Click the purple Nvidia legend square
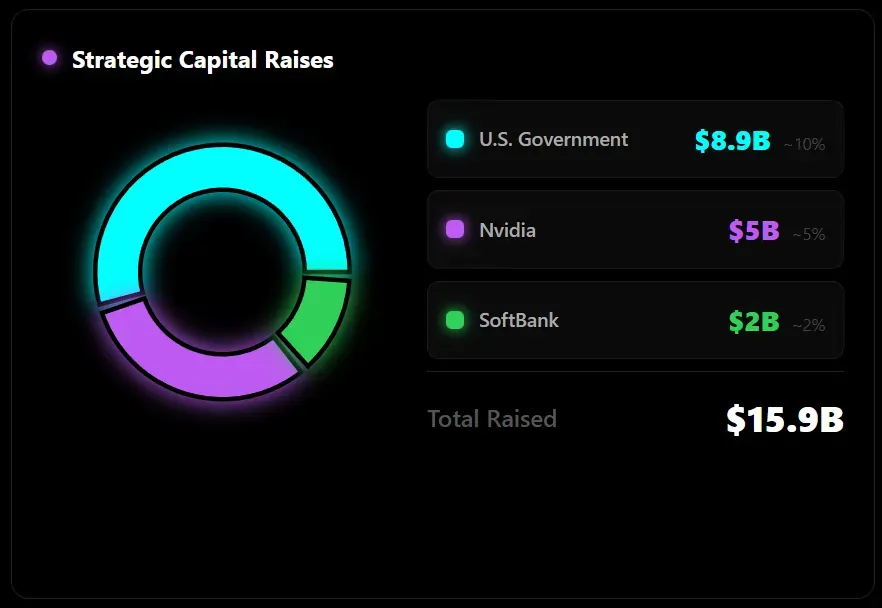 455,230
